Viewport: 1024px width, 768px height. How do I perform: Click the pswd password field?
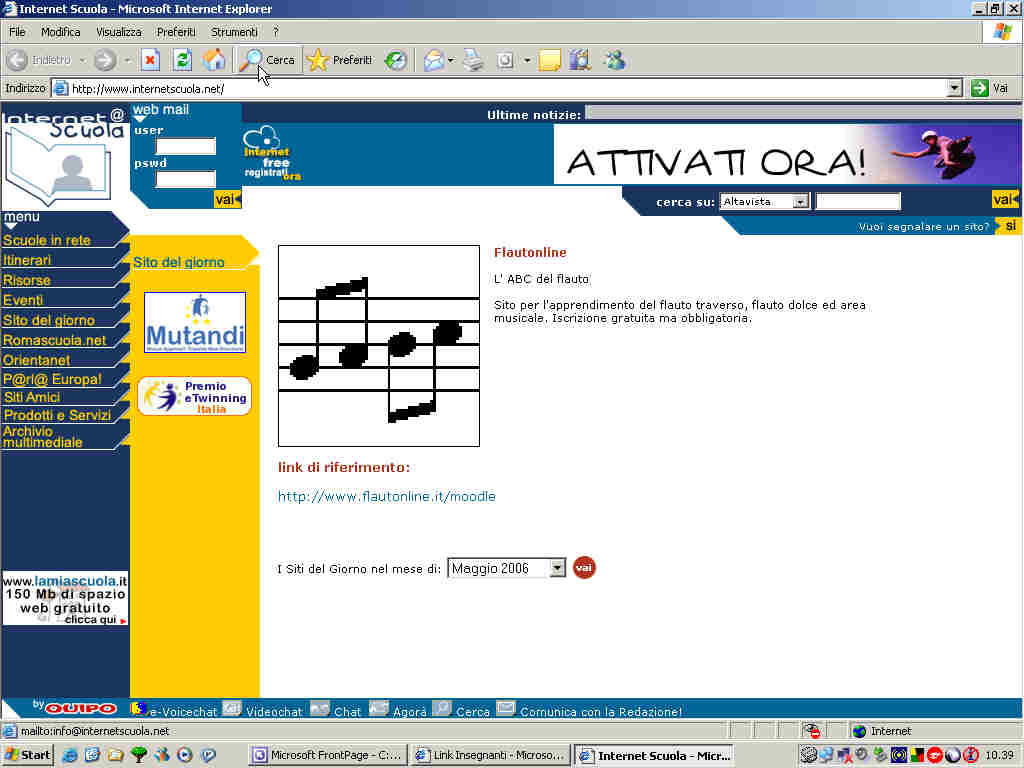coord(186,178)
